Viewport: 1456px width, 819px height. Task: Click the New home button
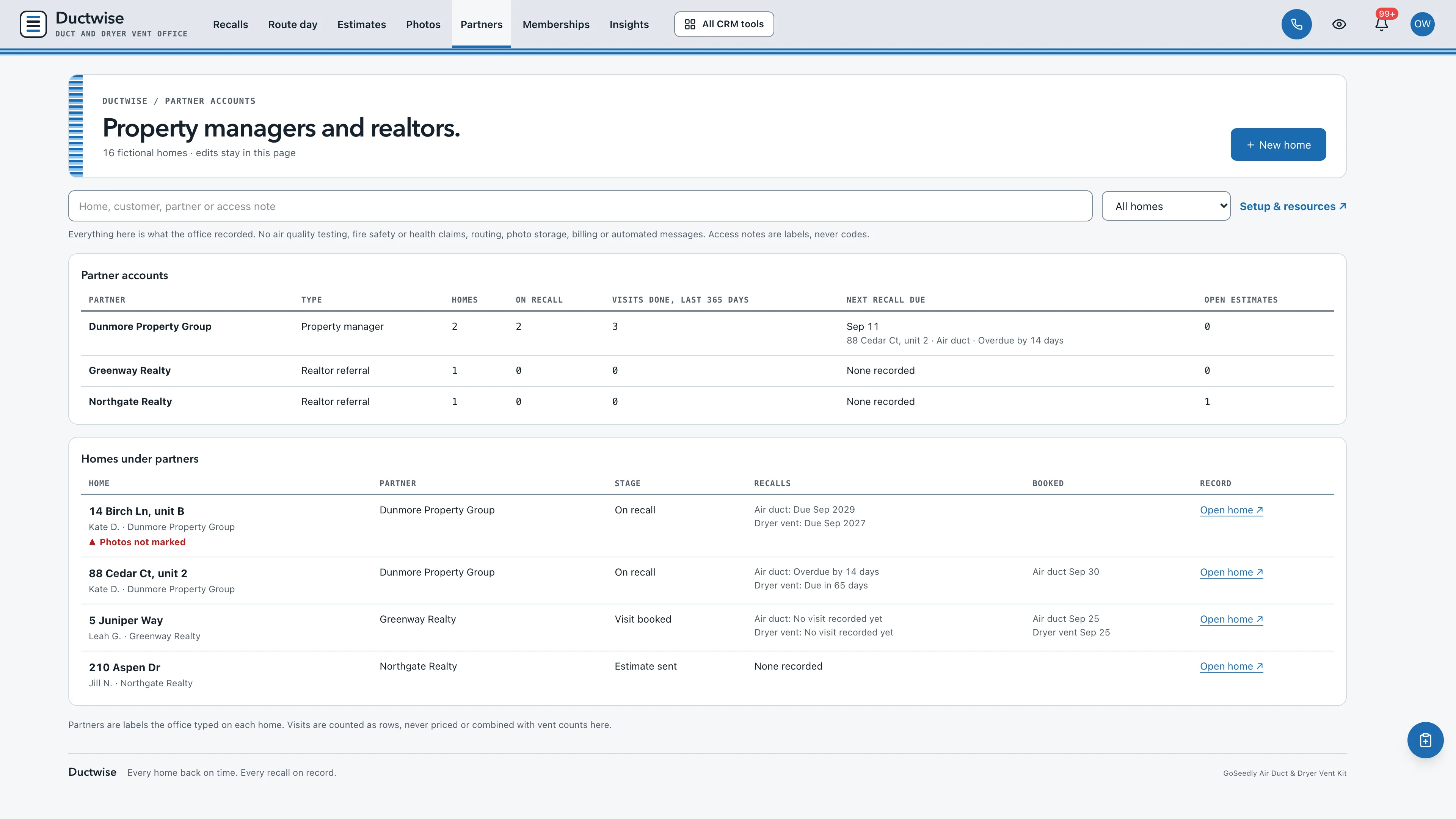1279,145
